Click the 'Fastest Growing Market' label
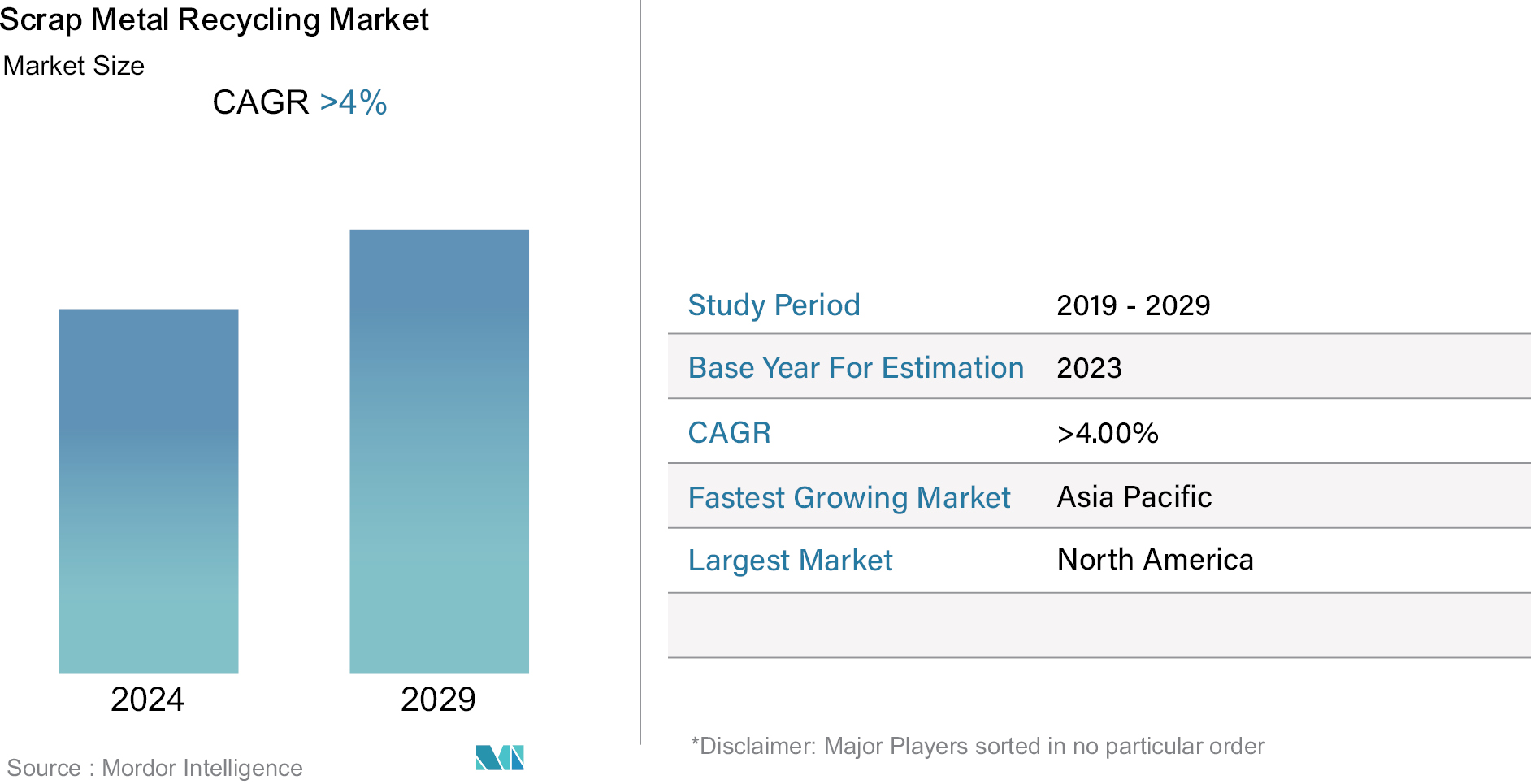Screen dimensions: 1531x784 coord(849,497)
